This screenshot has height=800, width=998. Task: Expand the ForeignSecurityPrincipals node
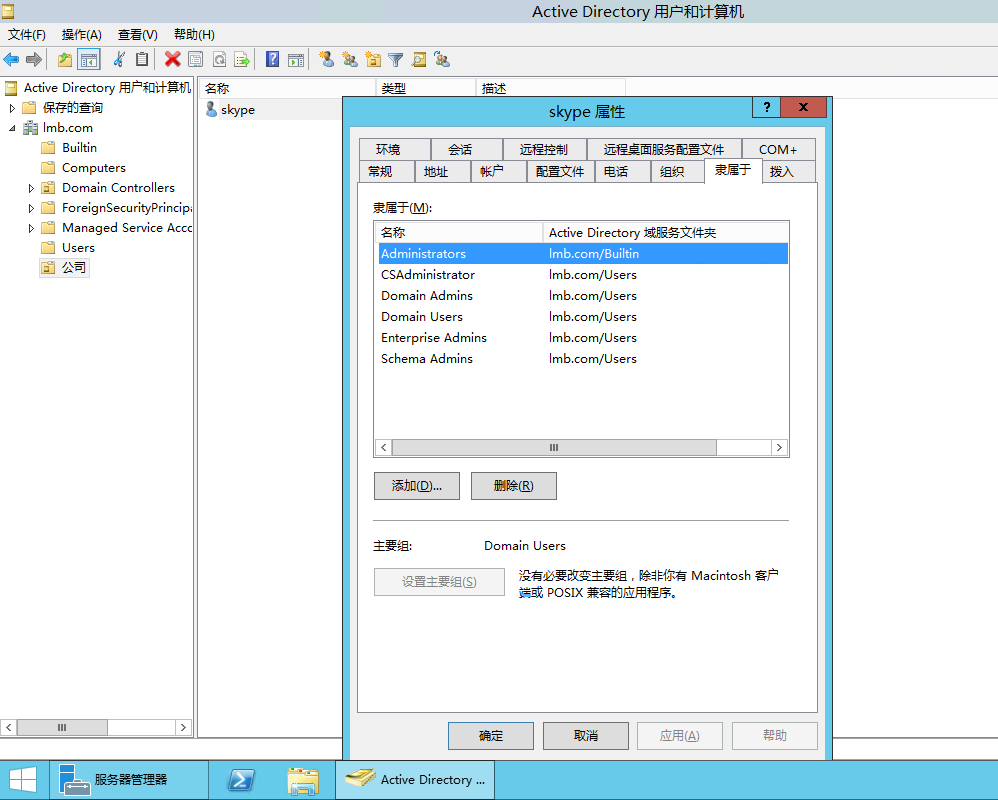point(31,208)
